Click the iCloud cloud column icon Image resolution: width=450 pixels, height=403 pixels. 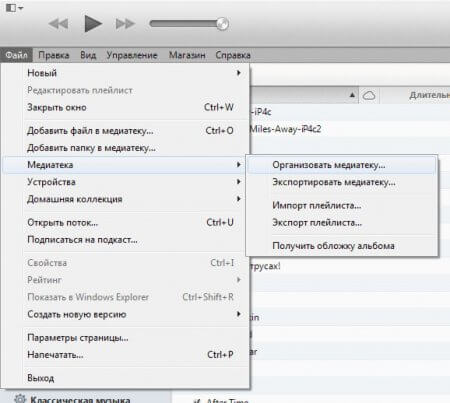(x=369, y=96)
